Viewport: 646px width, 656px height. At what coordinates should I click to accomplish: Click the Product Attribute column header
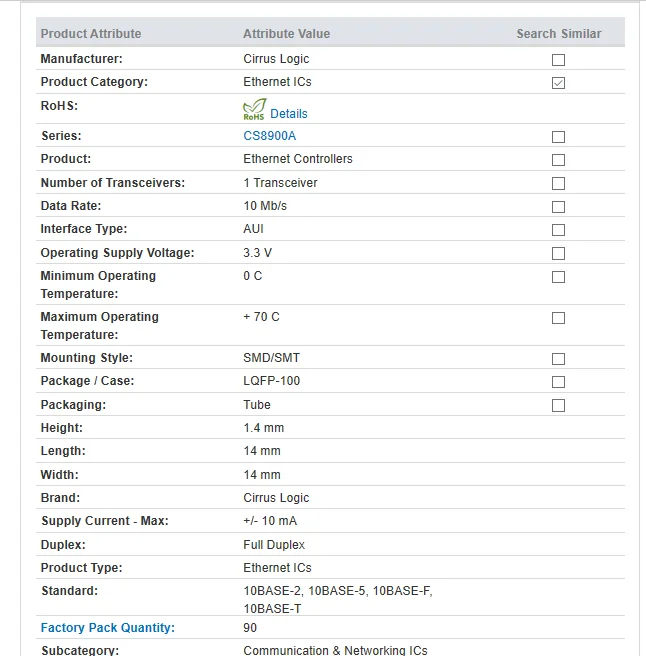(x=91, y=33)
